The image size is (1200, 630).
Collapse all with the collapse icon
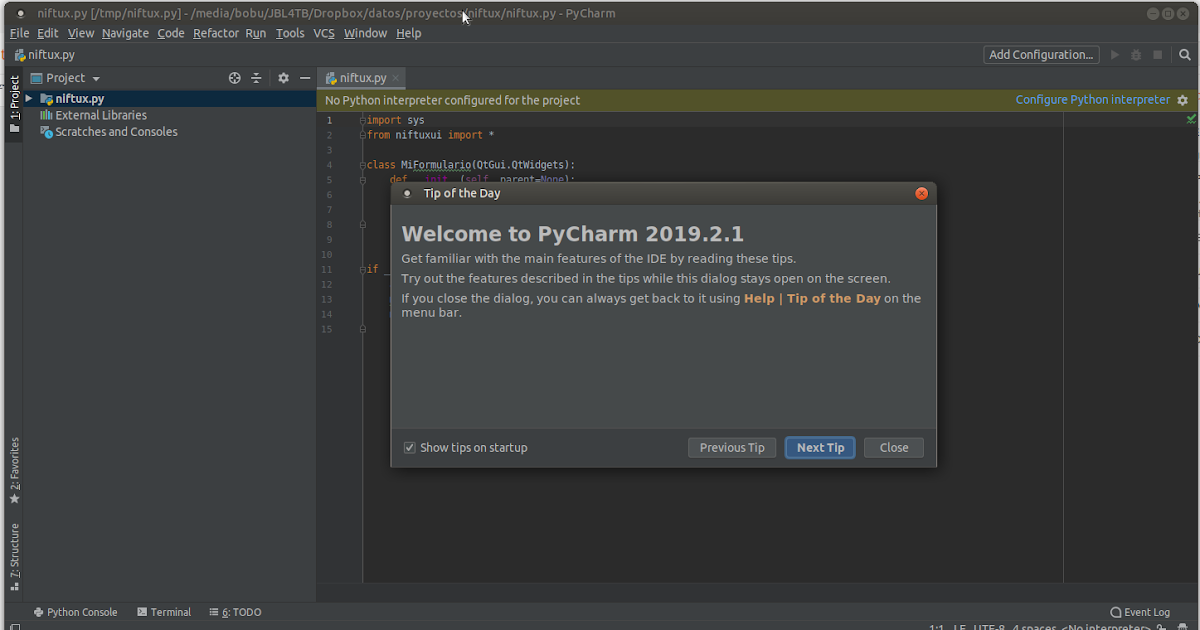tap(256, 78)
